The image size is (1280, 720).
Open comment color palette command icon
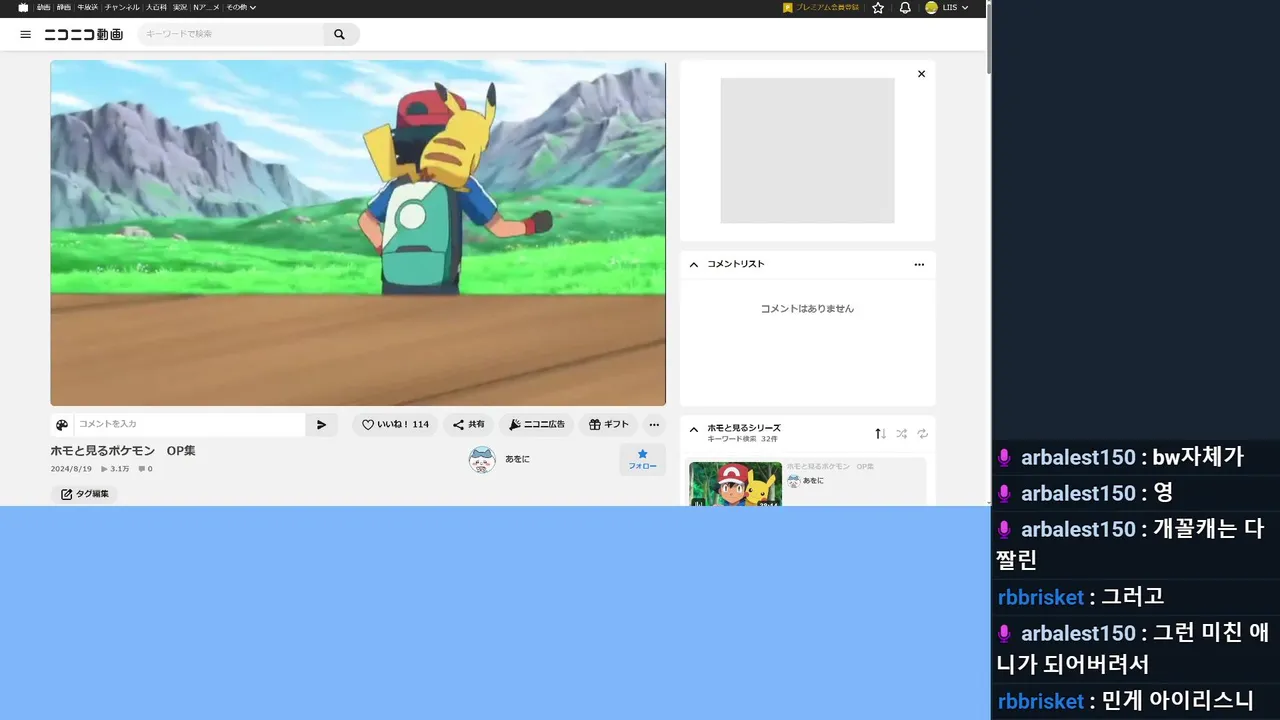tap(62, 424)
